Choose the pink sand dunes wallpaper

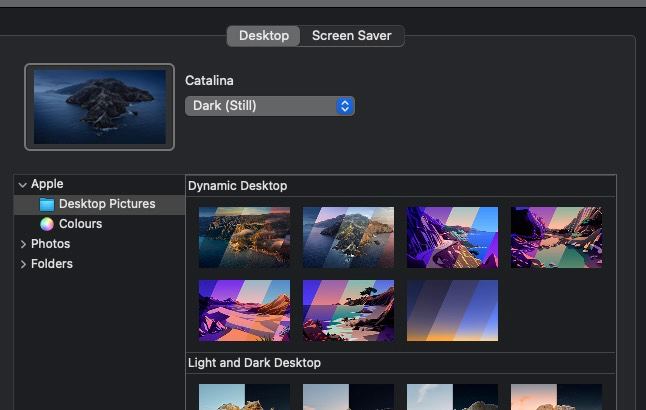point(244,311)
